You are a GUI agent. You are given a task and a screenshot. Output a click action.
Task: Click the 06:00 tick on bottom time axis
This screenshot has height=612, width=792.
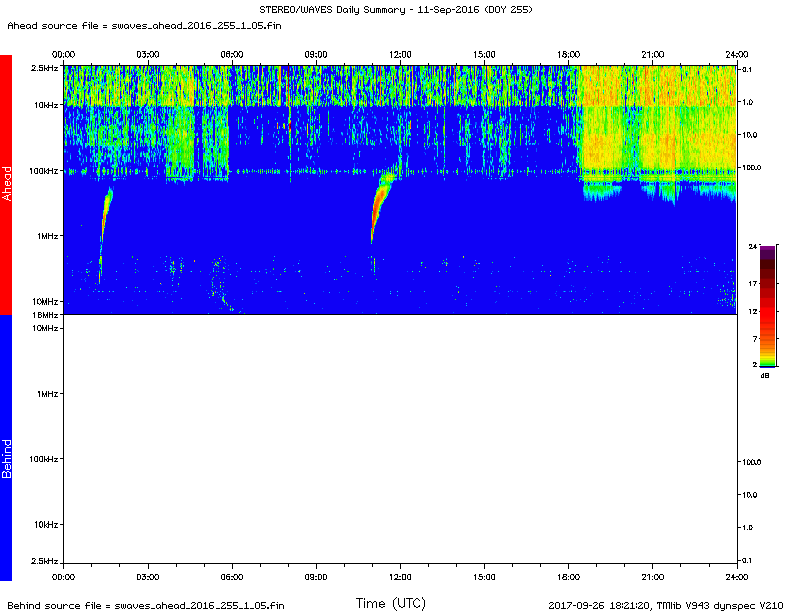[231, 576]
